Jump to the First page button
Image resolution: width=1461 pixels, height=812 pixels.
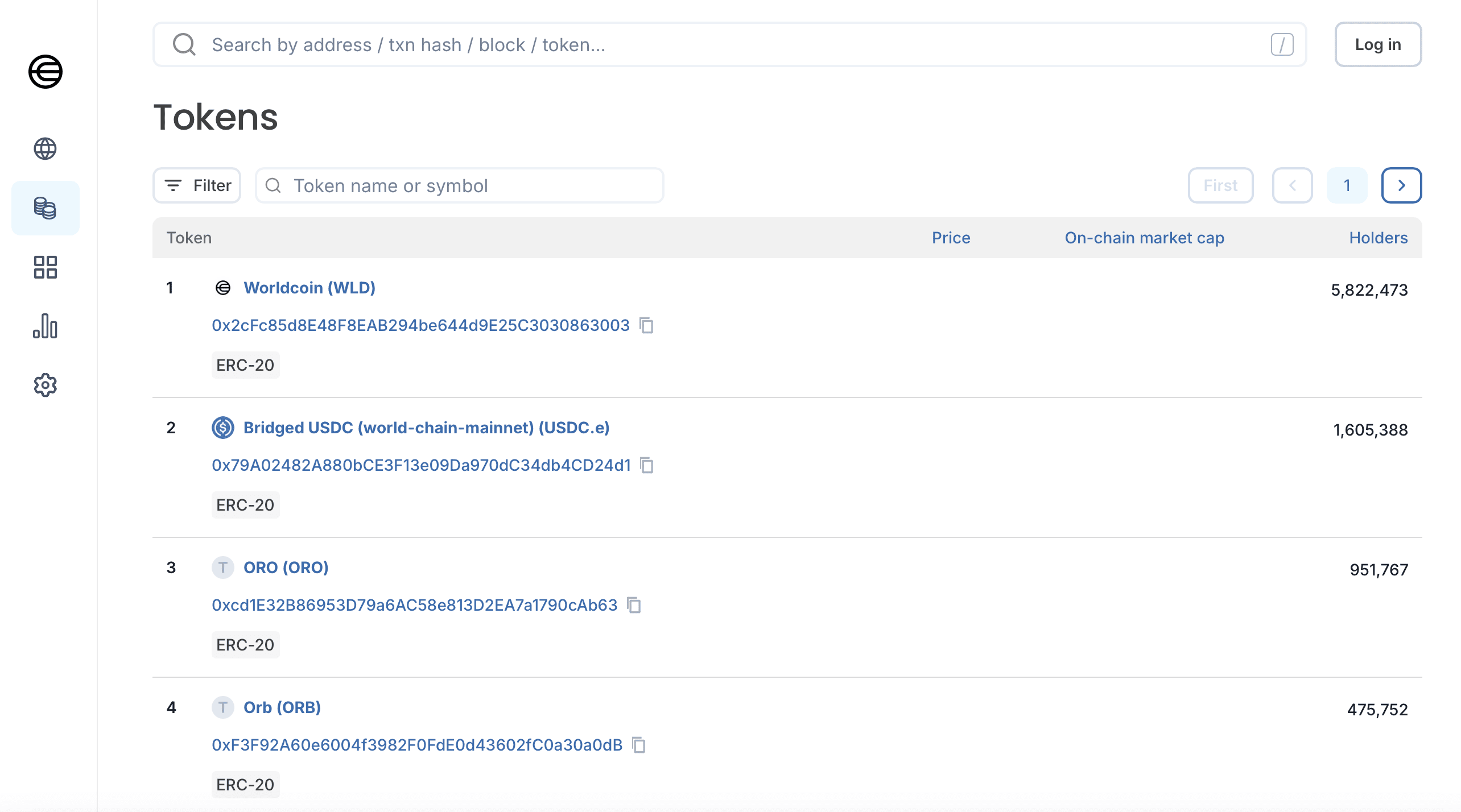(x=1221, y=185)
